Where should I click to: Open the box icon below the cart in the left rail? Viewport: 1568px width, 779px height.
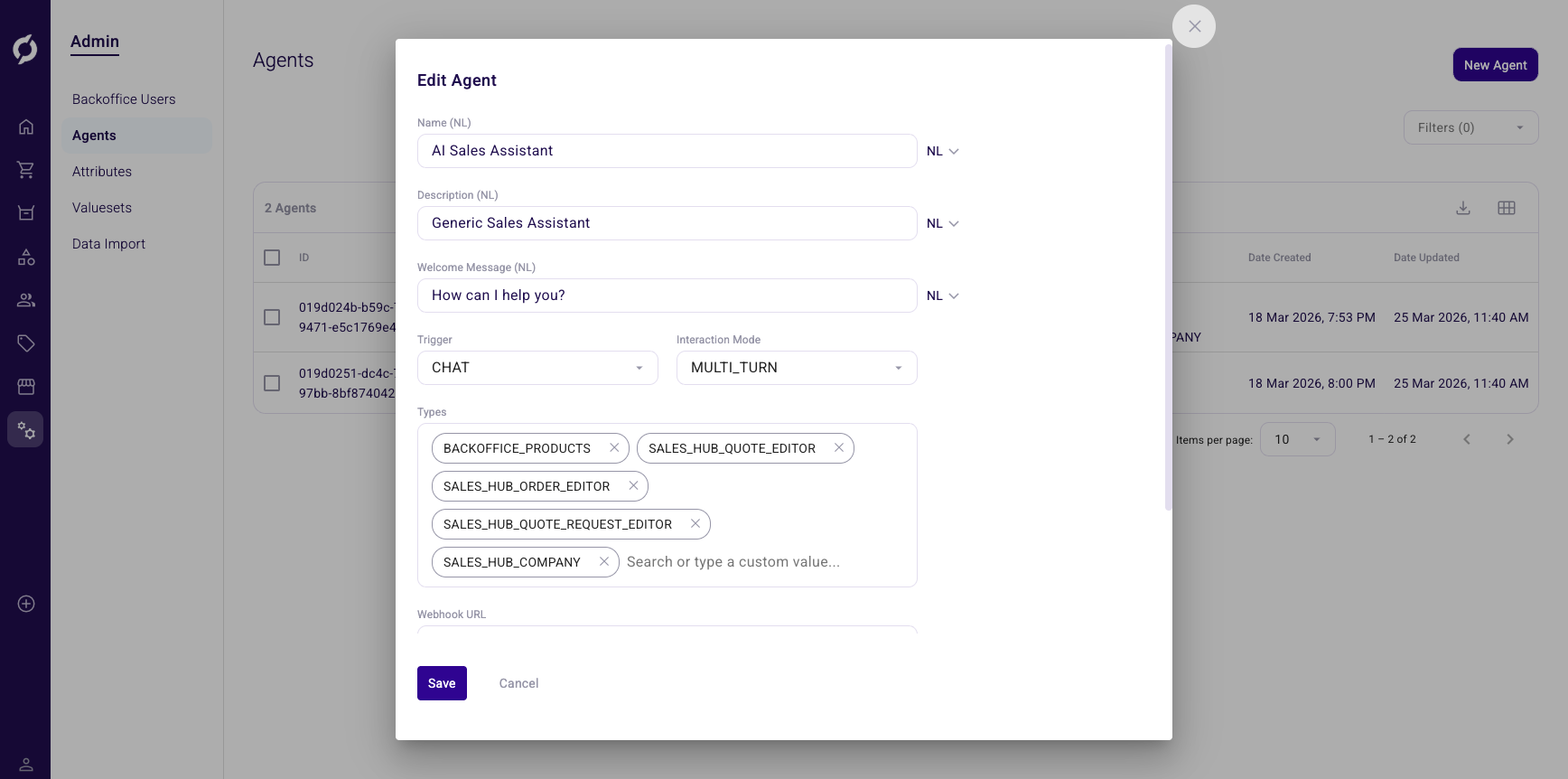26,213
